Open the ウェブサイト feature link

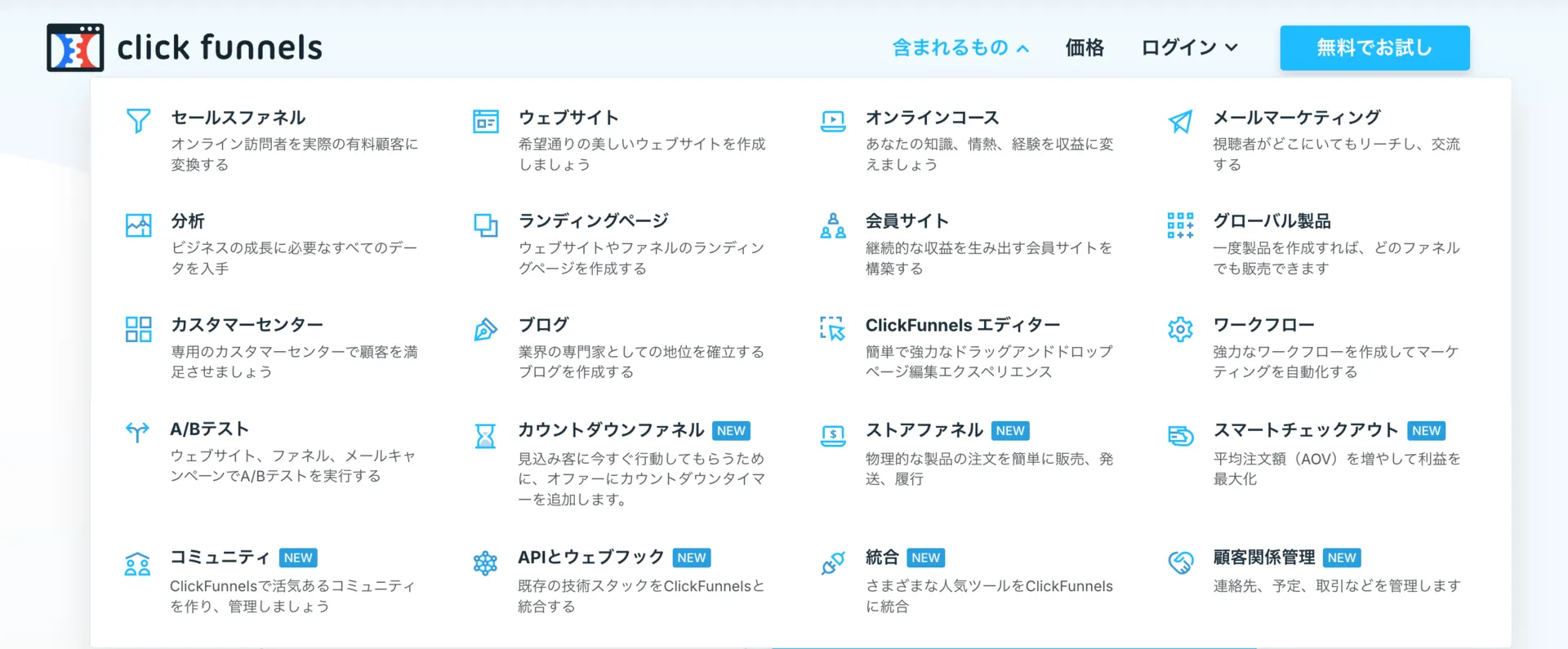[x=568, y=118]
